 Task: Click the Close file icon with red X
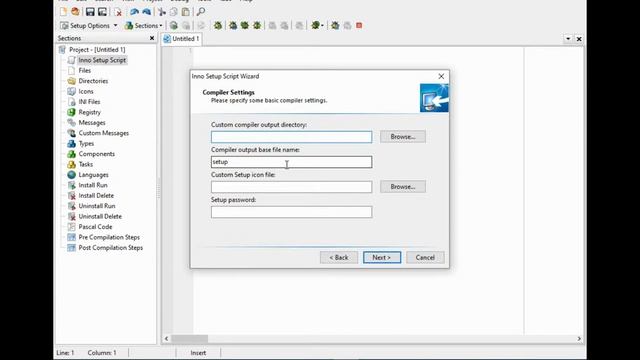(x=118, y=12)
